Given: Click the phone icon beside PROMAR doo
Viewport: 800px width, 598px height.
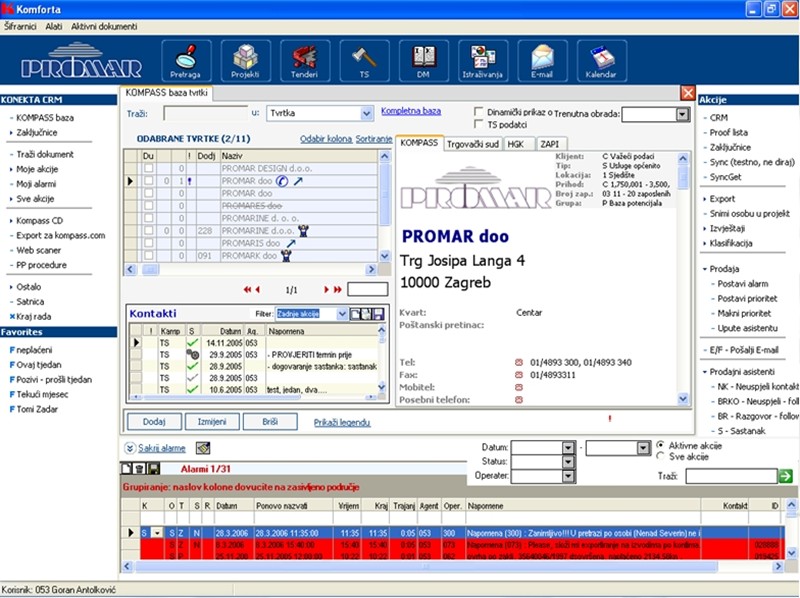Looking at the screenshot, I should click(282, 181).
